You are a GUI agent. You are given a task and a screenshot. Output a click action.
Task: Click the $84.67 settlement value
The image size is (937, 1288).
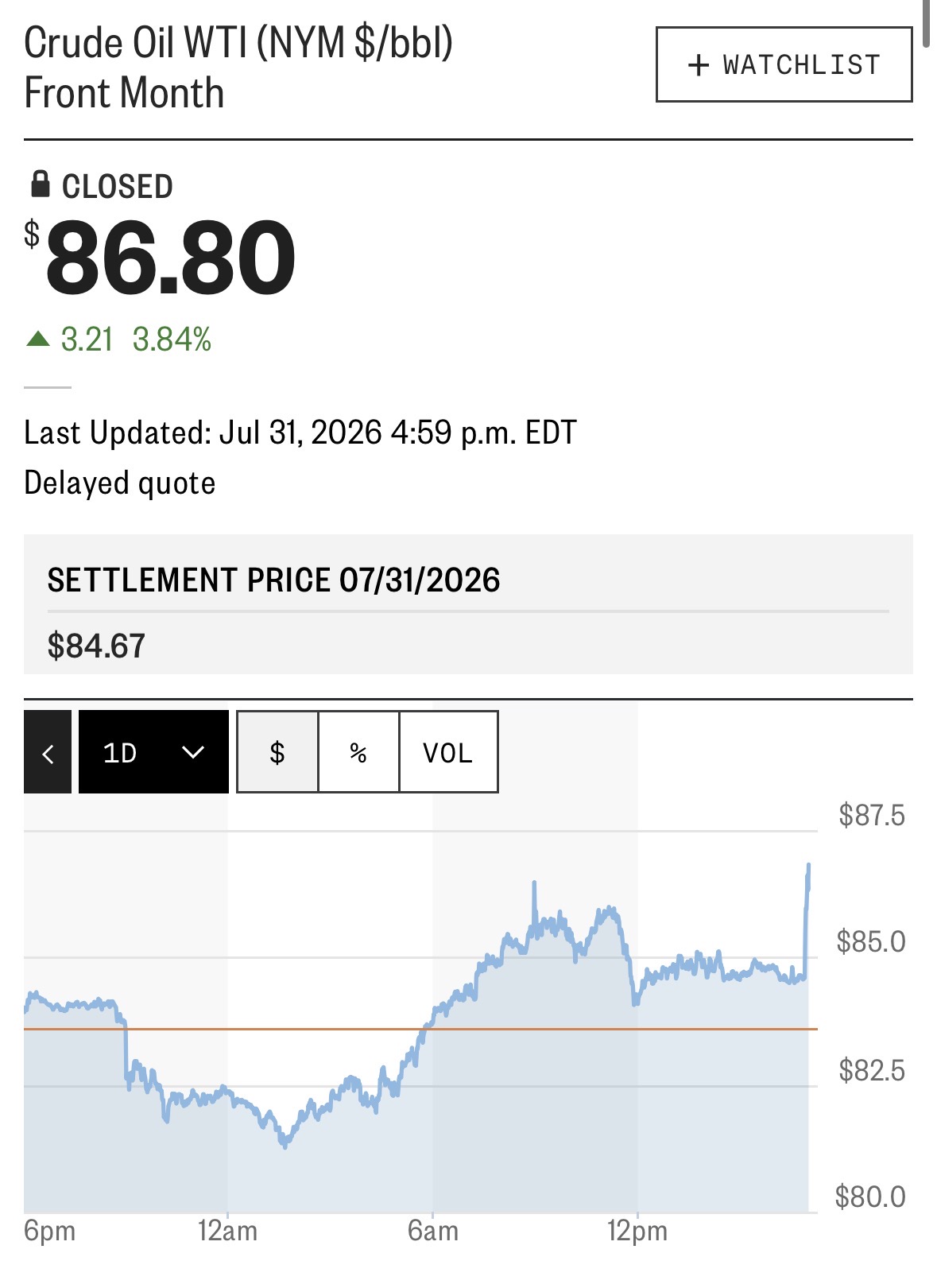coord(96,646)
